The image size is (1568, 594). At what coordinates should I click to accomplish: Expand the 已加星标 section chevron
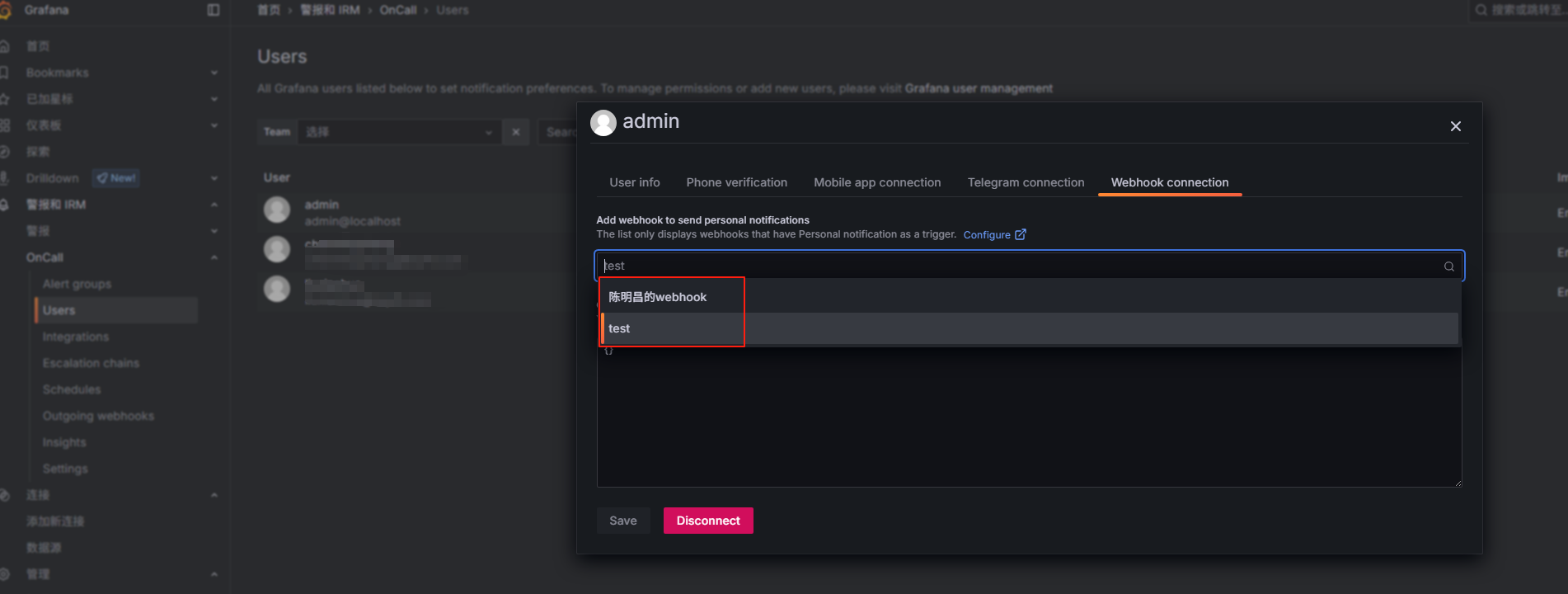click(214, 99)
